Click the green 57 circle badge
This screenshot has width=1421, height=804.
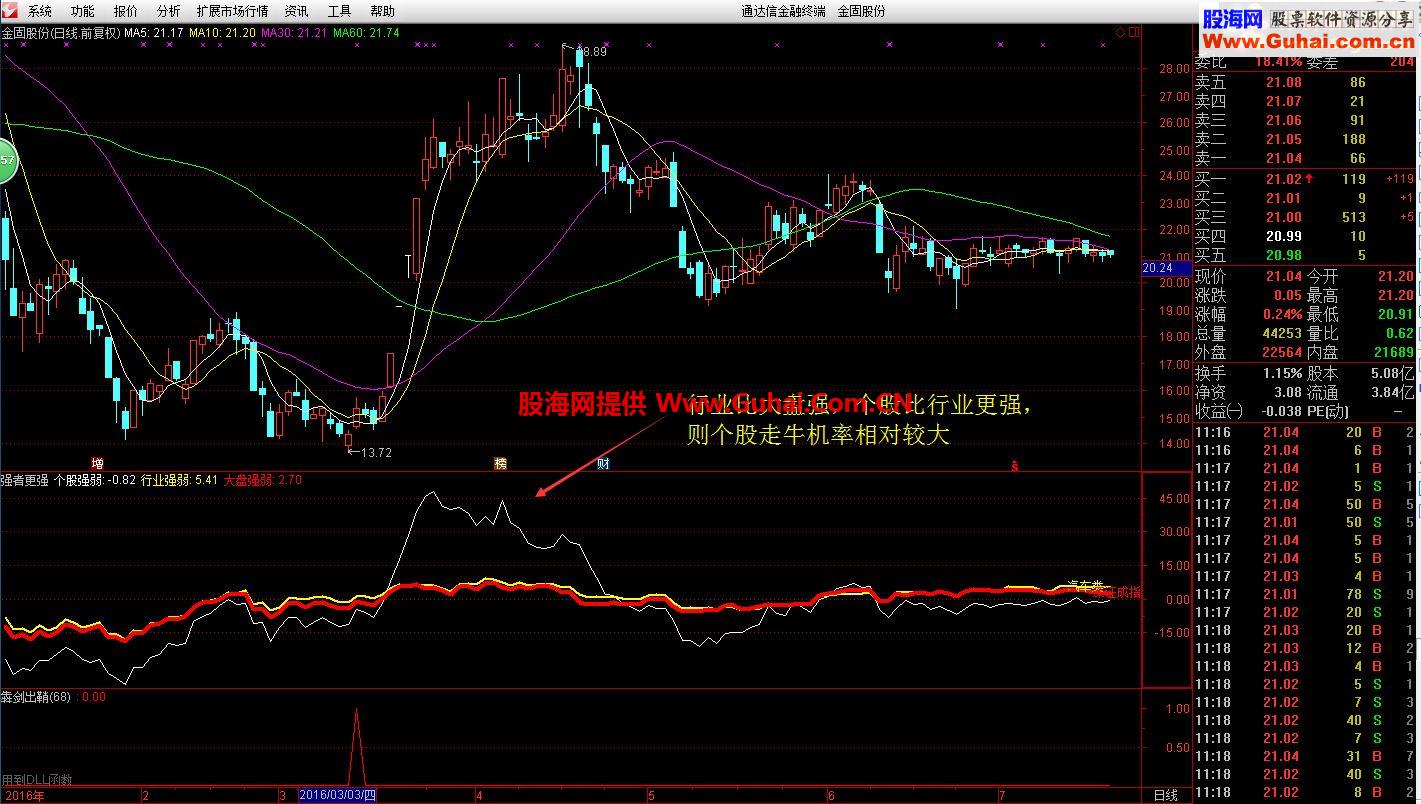coord(6,161)
